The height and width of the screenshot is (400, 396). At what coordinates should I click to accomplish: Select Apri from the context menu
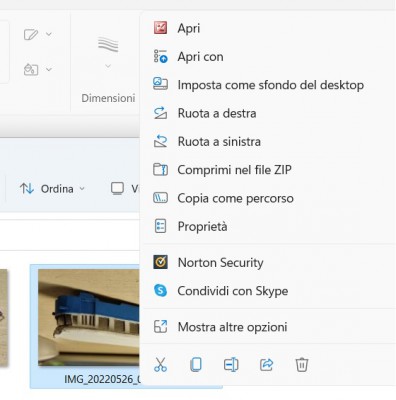coord(268,28)
